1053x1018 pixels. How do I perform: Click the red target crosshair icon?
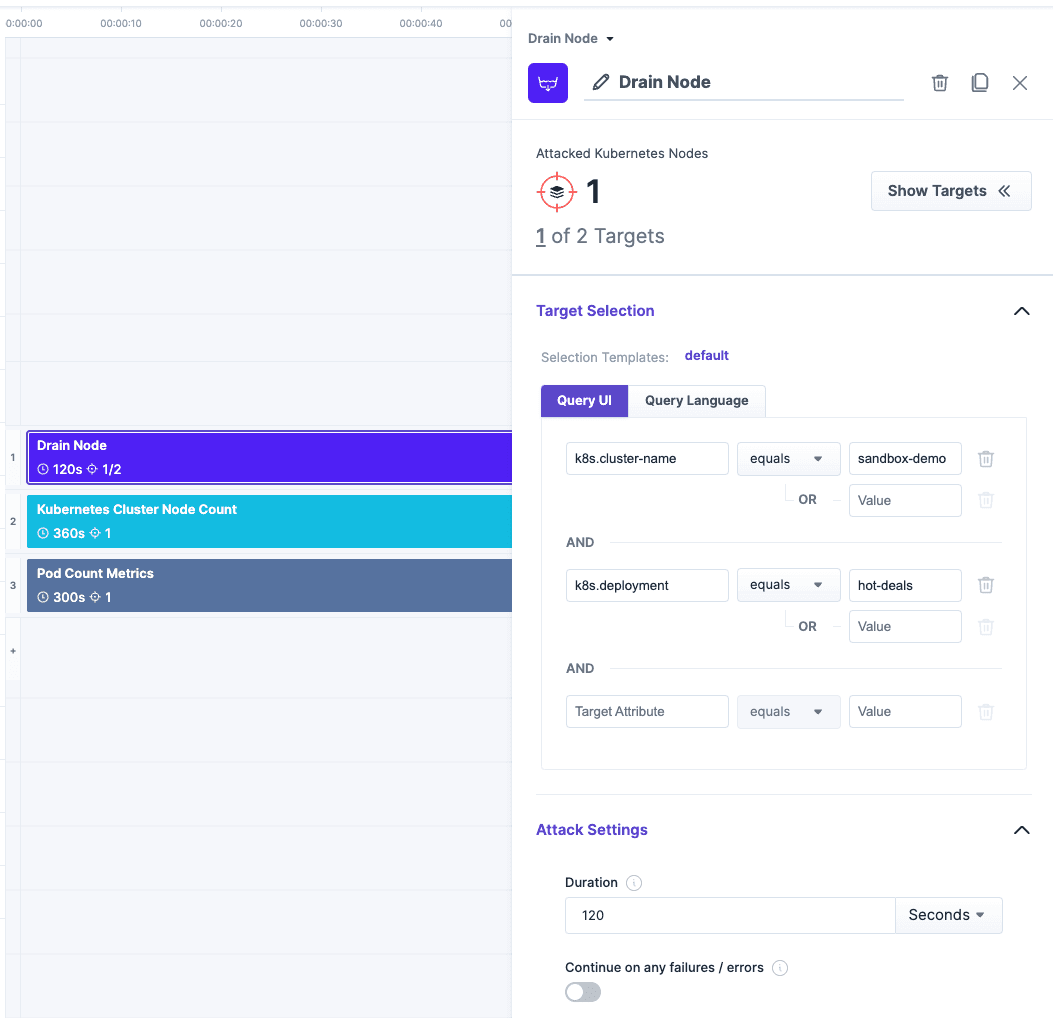pyautogui.click(x=557, y=191)
